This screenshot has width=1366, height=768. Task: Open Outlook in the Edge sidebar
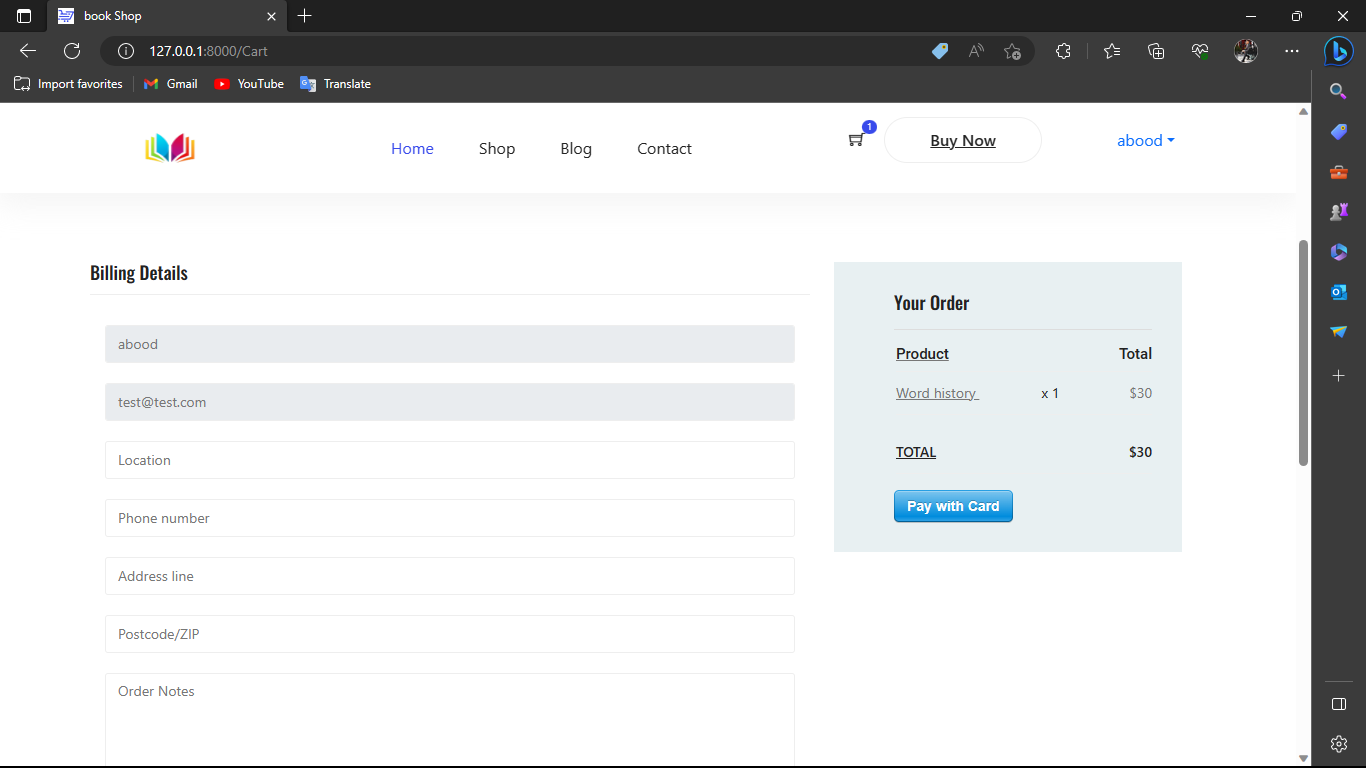(x=1338, y=292)
